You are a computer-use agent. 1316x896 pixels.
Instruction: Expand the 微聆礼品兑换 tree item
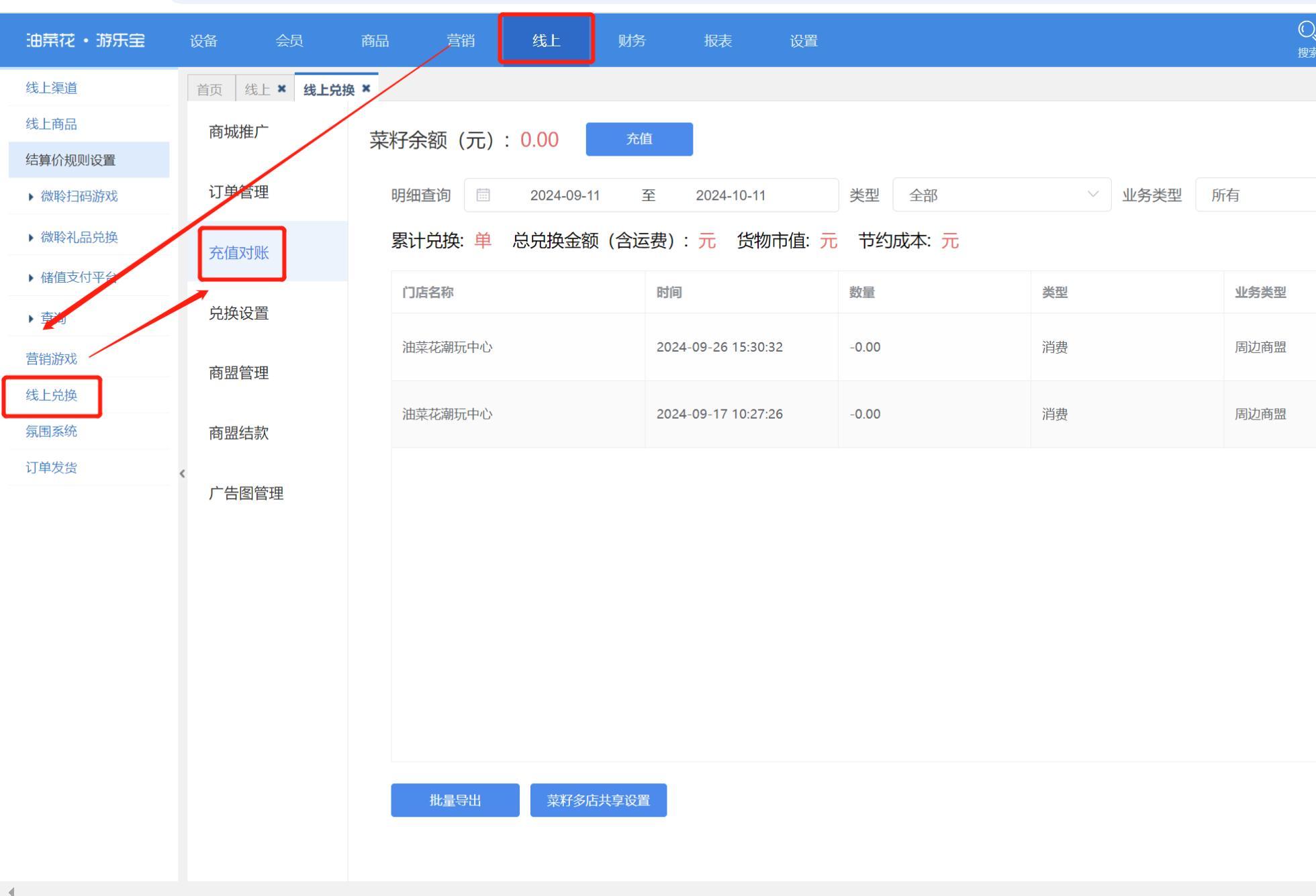[31, 238]
